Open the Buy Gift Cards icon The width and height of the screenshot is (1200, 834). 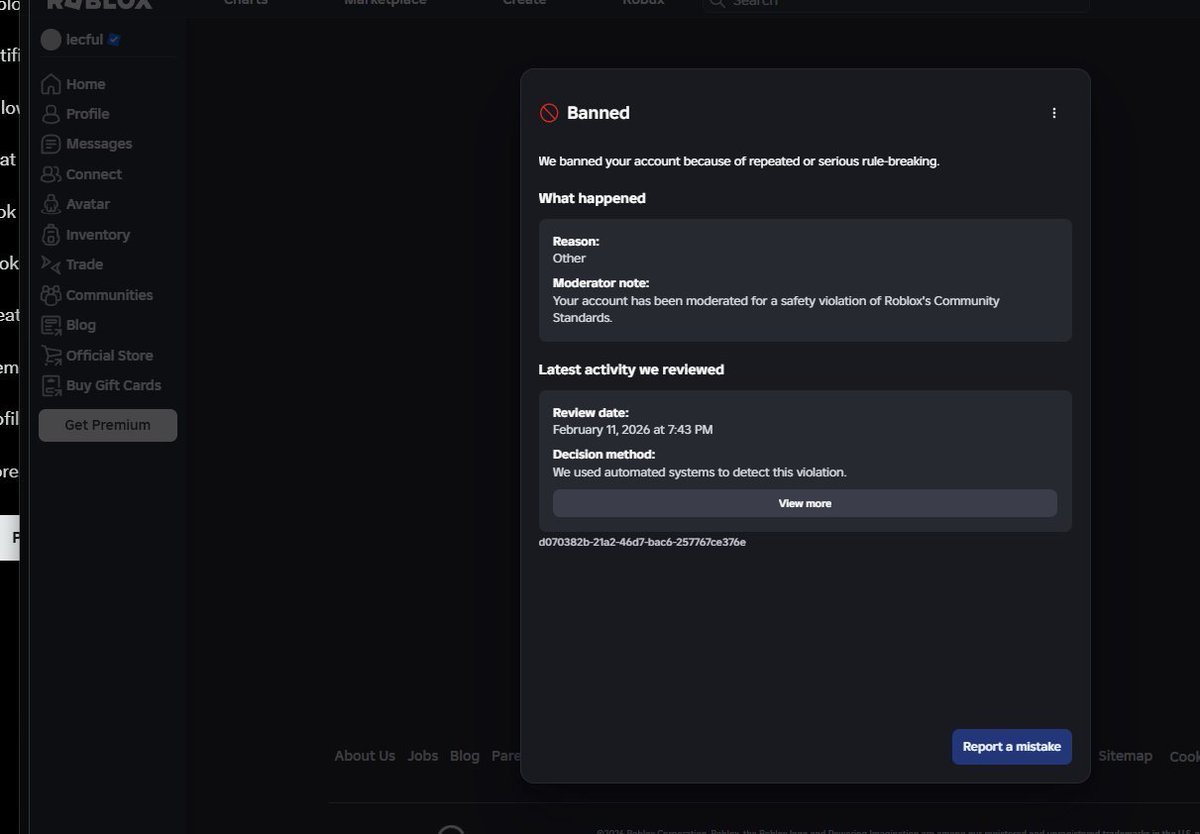pyautogui.click(x=51, y=385)
